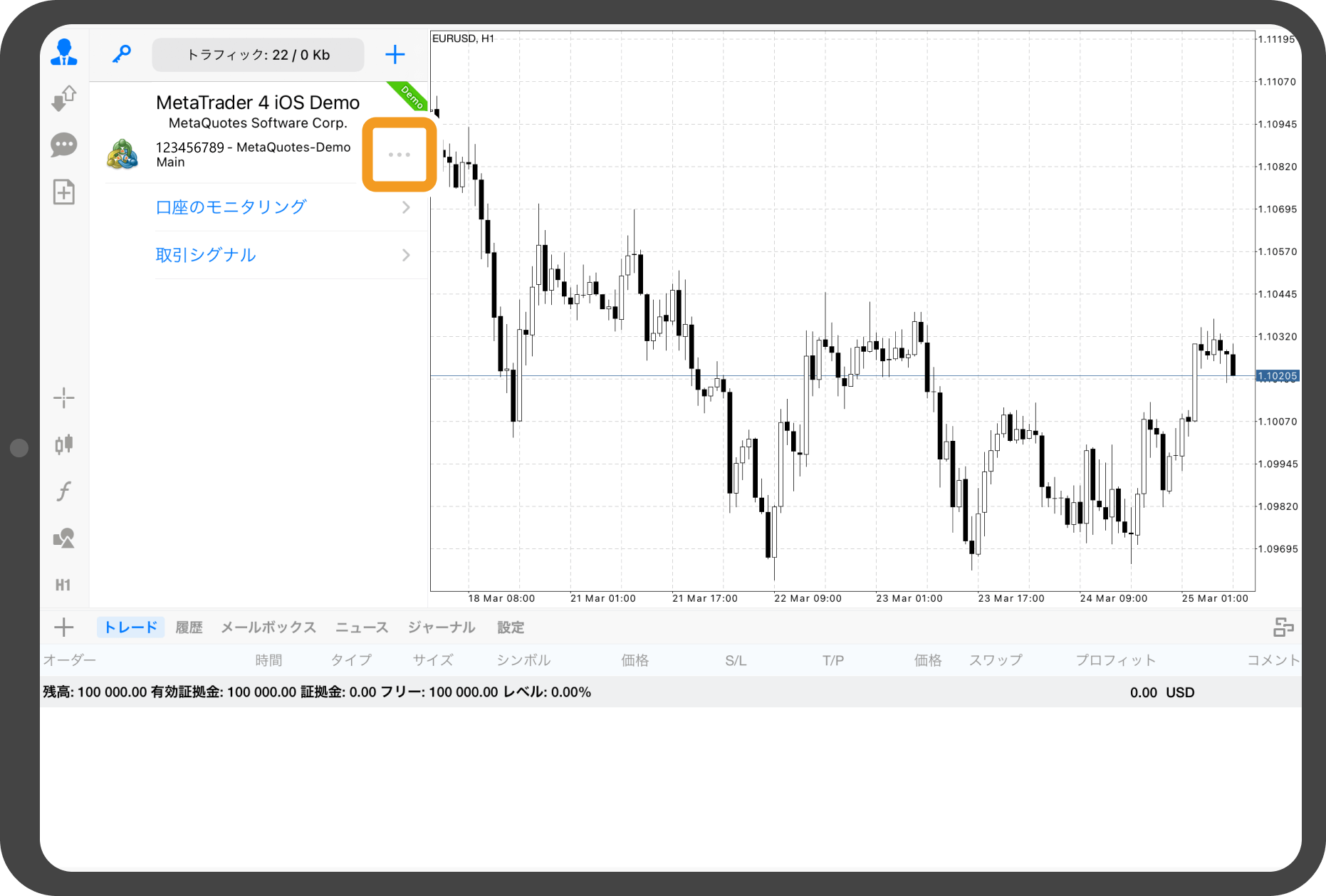Open the indicators function icon
Viewport: 1326px width, 896px height.
pos(64,491)
